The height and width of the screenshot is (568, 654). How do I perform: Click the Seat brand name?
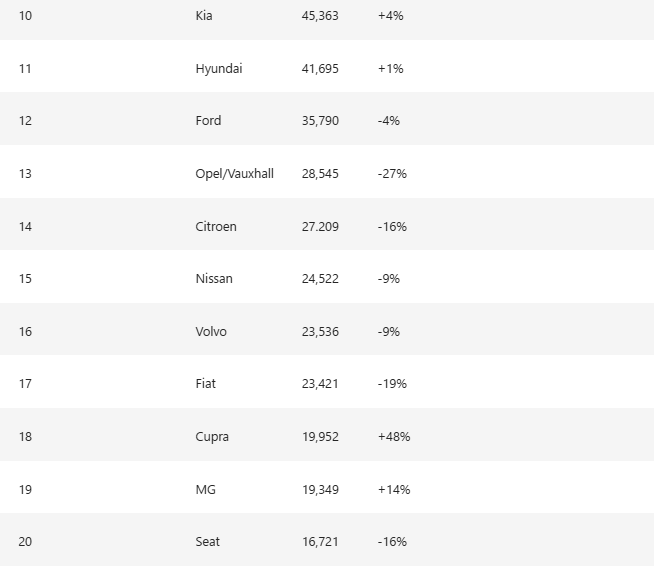coord(208,541)
